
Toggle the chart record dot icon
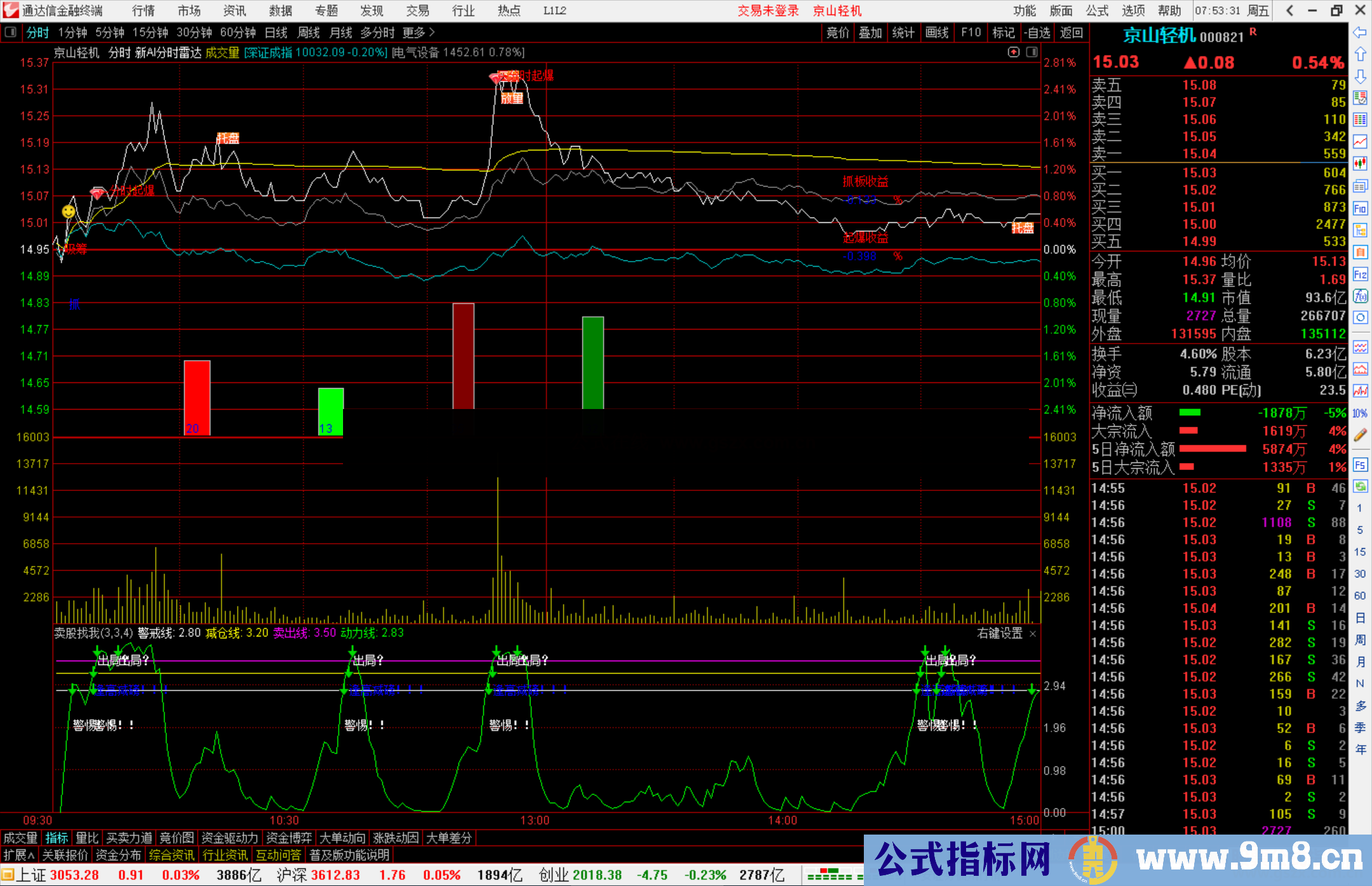1014,52
